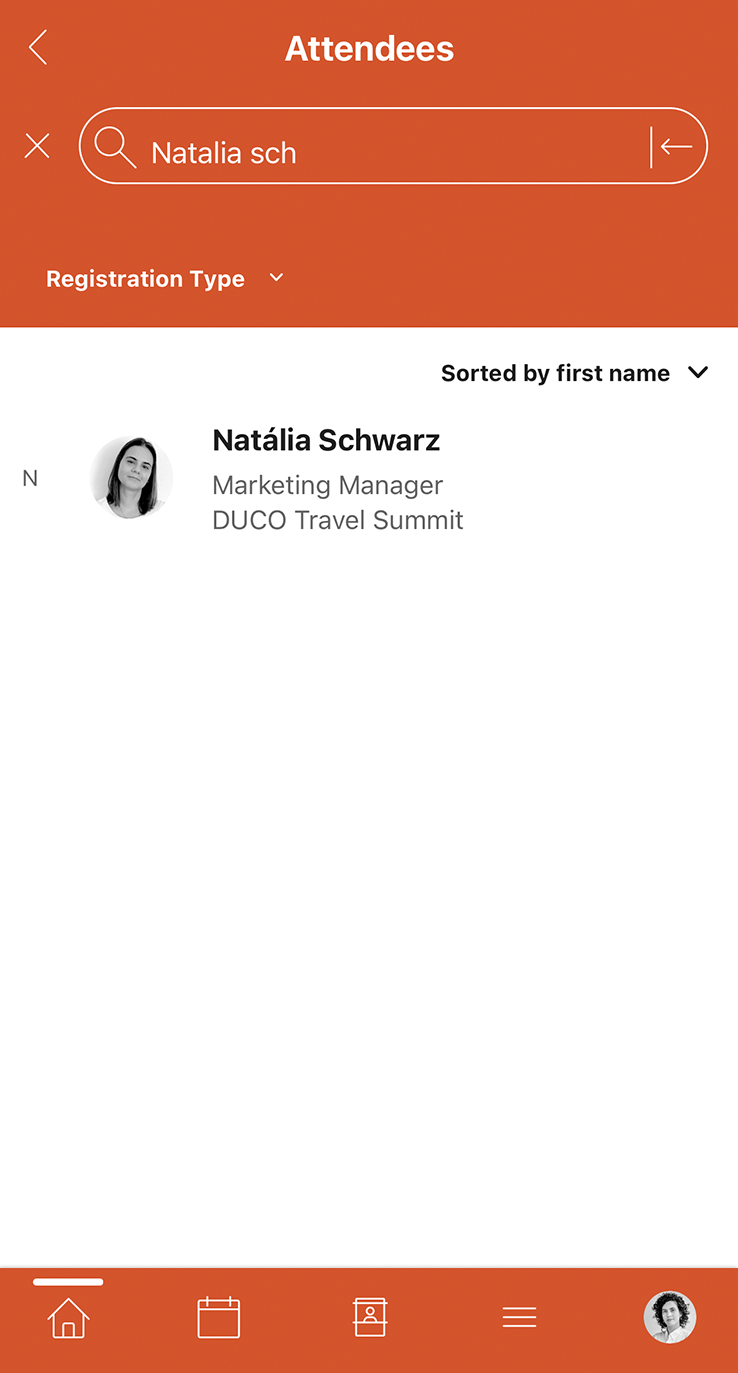
Task: Tap the Attendees page title
Action: point(369,48)
